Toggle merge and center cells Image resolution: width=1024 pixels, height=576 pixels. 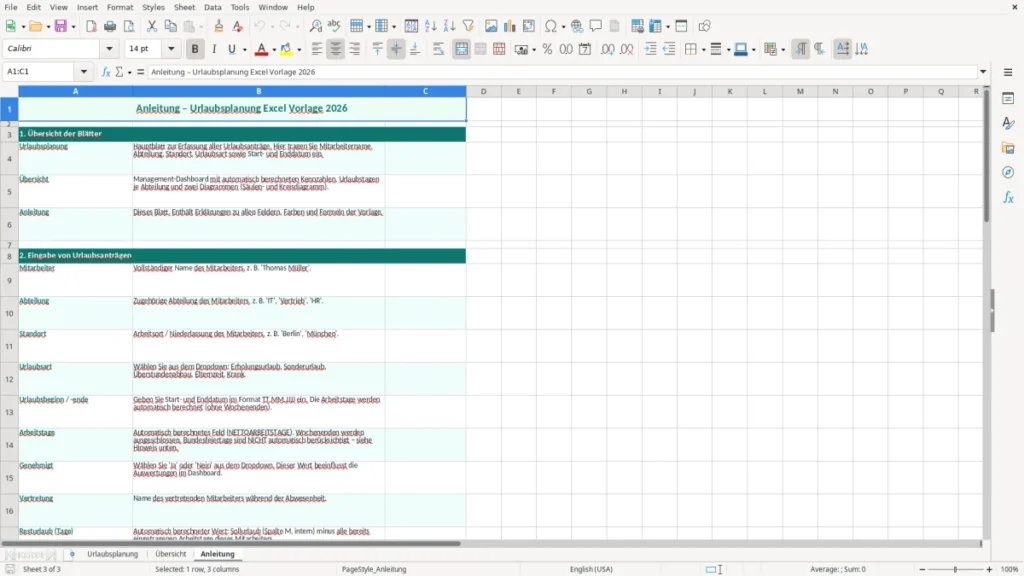(x=461, y=49)
